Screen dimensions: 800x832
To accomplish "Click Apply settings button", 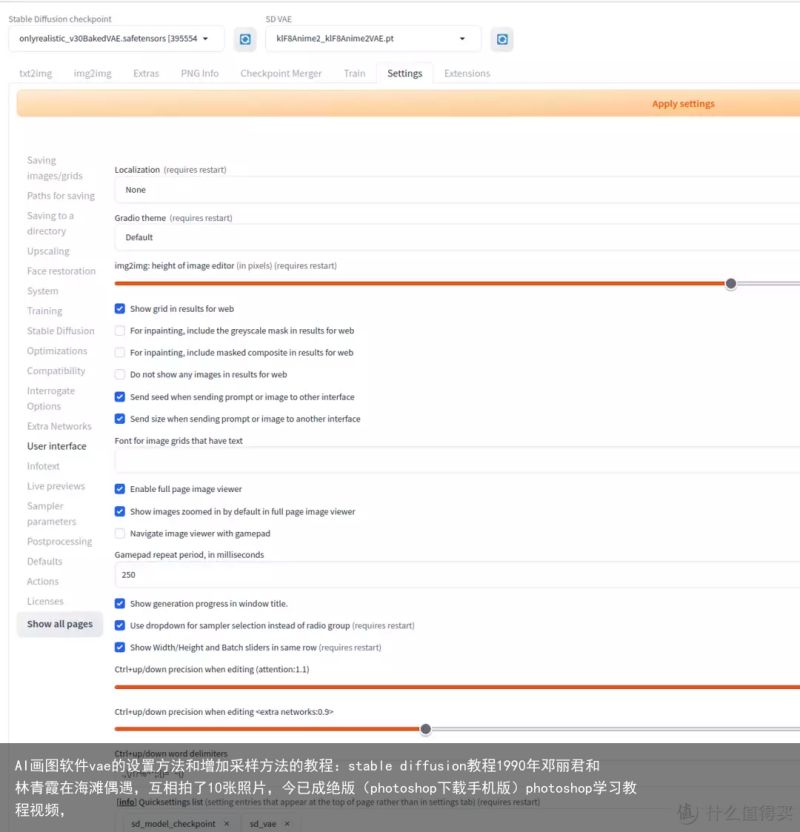I will click(408, 103).
